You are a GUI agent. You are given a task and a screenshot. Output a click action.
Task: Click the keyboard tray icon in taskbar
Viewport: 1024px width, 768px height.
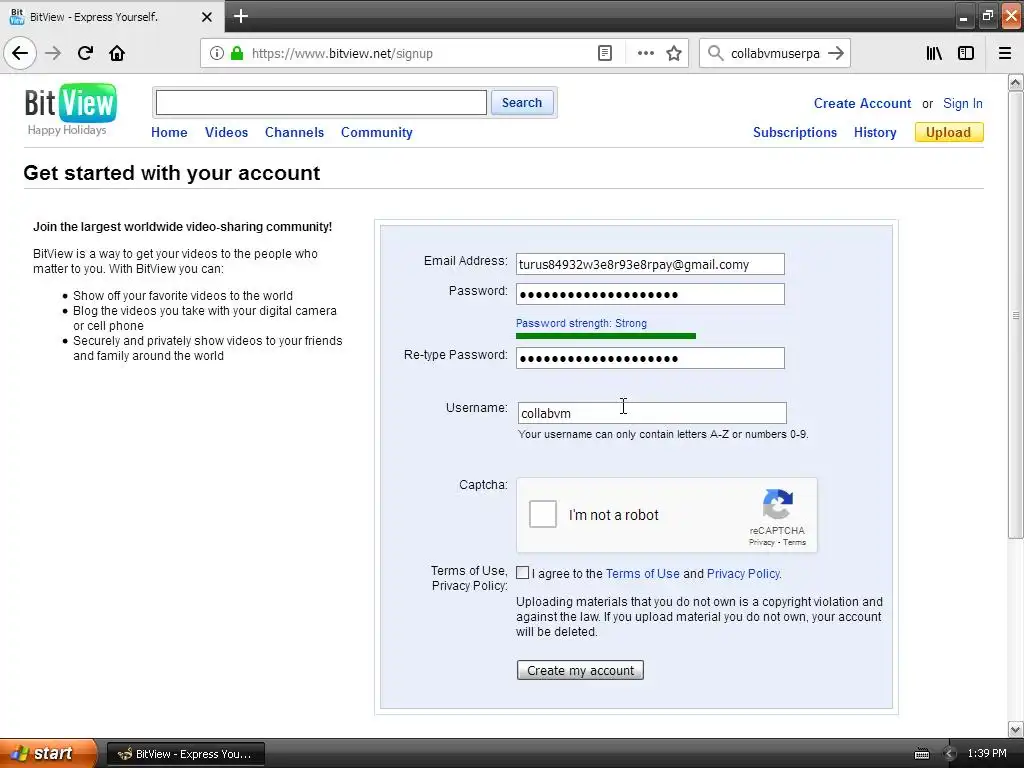pyautogui.click(x=921, y=754)
